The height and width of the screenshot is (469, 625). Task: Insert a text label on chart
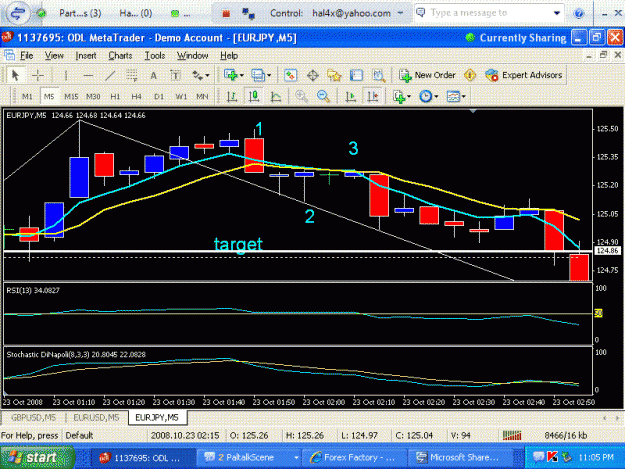click(x=175, y=75)
